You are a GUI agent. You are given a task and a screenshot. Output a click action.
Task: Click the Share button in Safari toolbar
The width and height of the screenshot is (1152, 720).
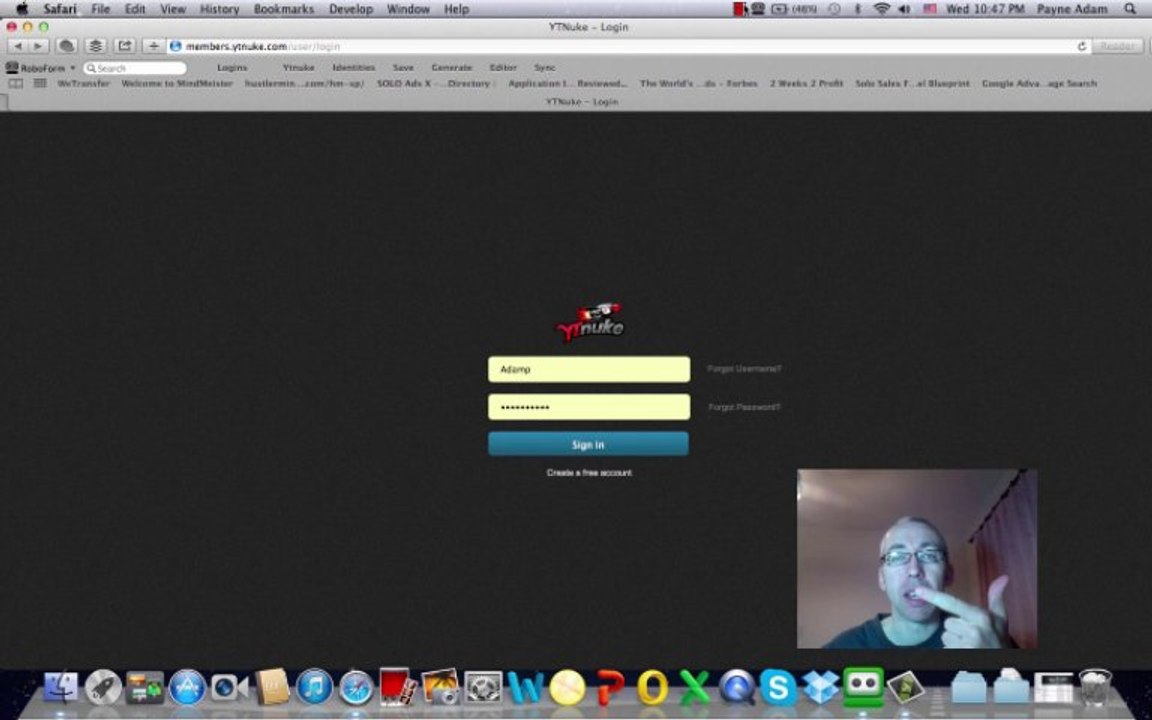click(x=124, y=46)
